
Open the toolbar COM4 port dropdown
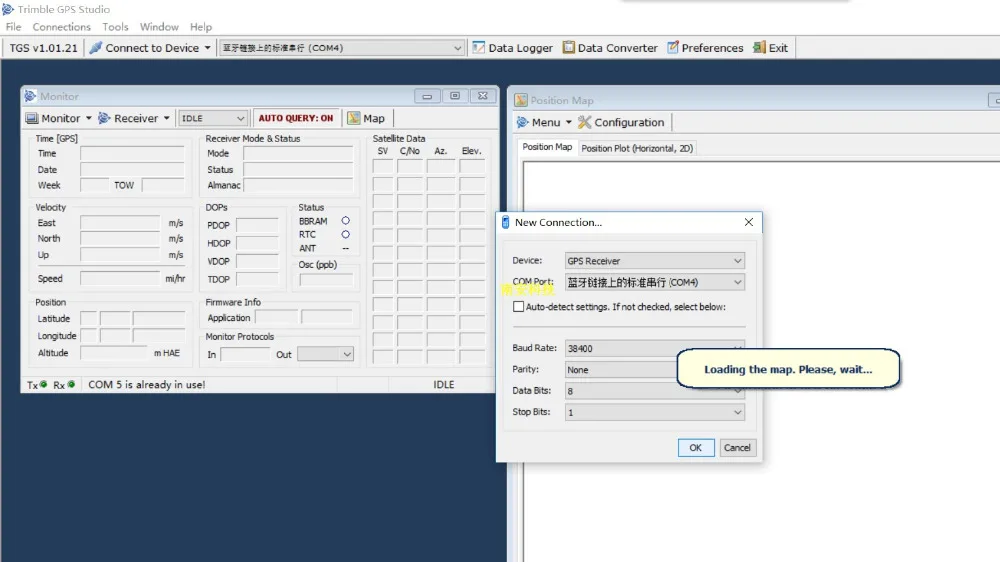point(342,48)
